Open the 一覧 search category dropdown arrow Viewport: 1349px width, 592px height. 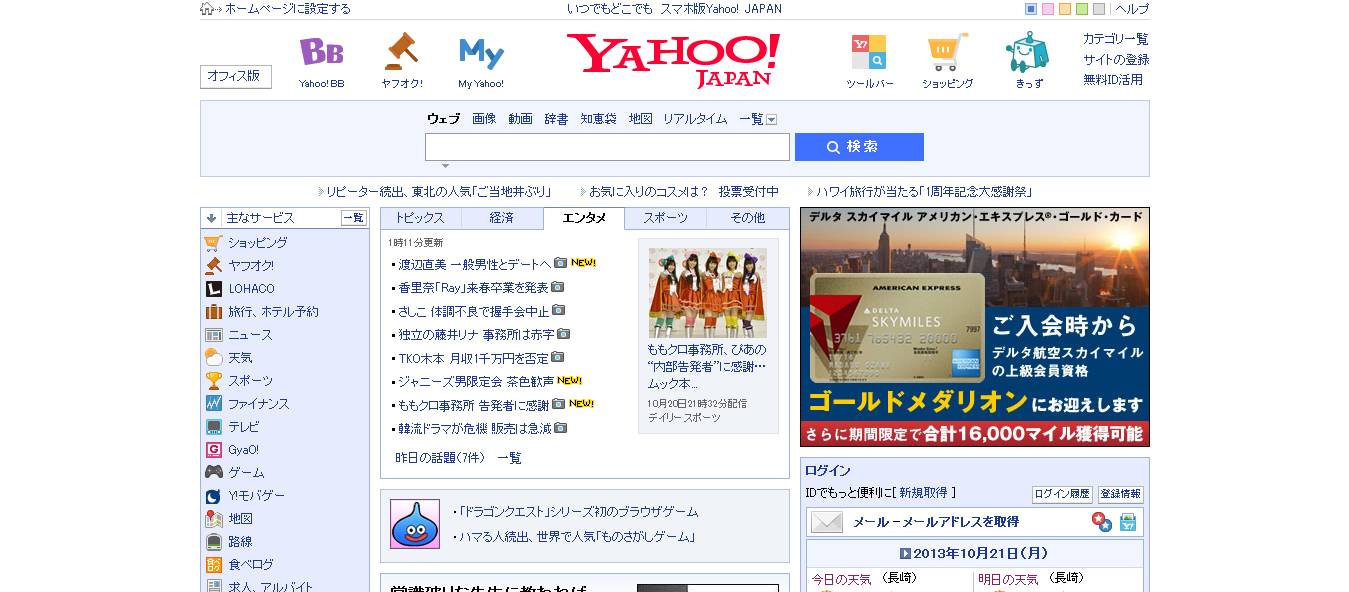772,119
